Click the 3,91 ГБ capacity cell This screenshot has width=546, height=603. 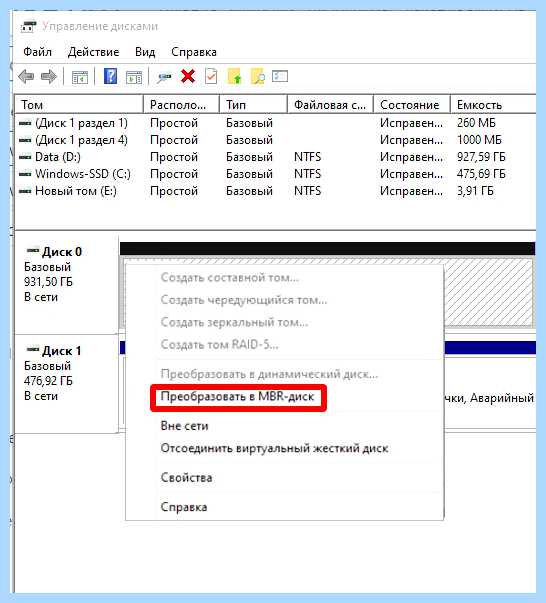point(475,191)
